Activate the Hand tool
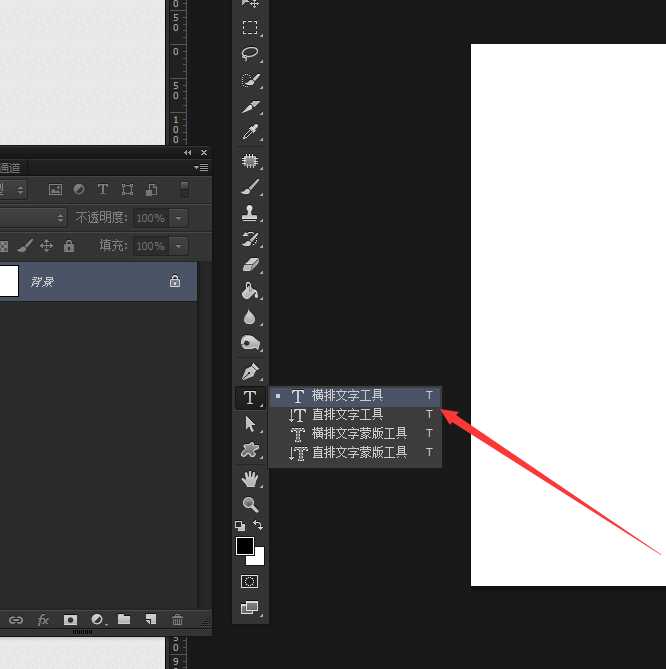Image resolution: width=666 pixels, height=669 pixels. click(x=250, y=479)
